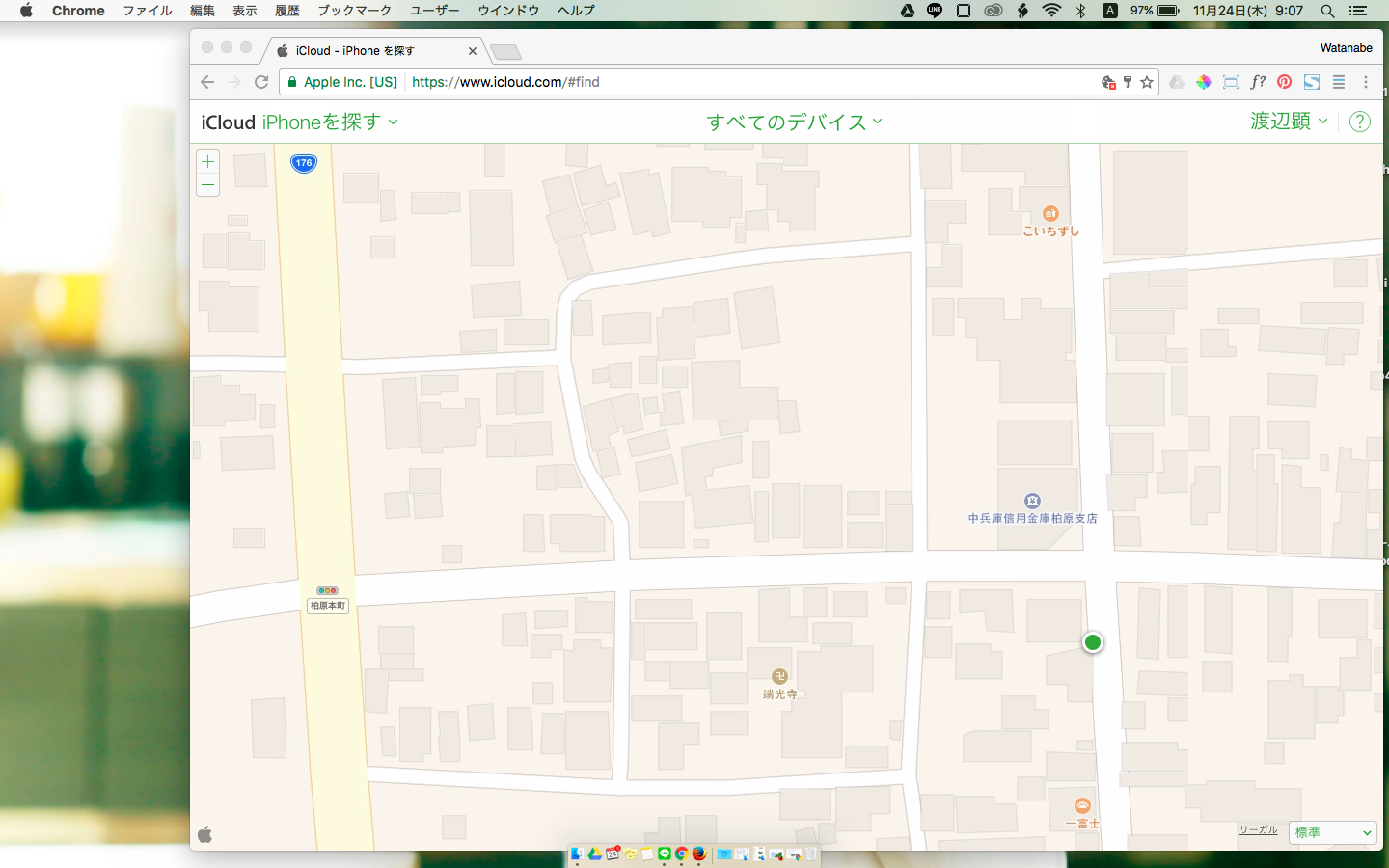The image size is (1389, 868).
Task: Click the Bluetooth status icon
Action: (1081, 11)
